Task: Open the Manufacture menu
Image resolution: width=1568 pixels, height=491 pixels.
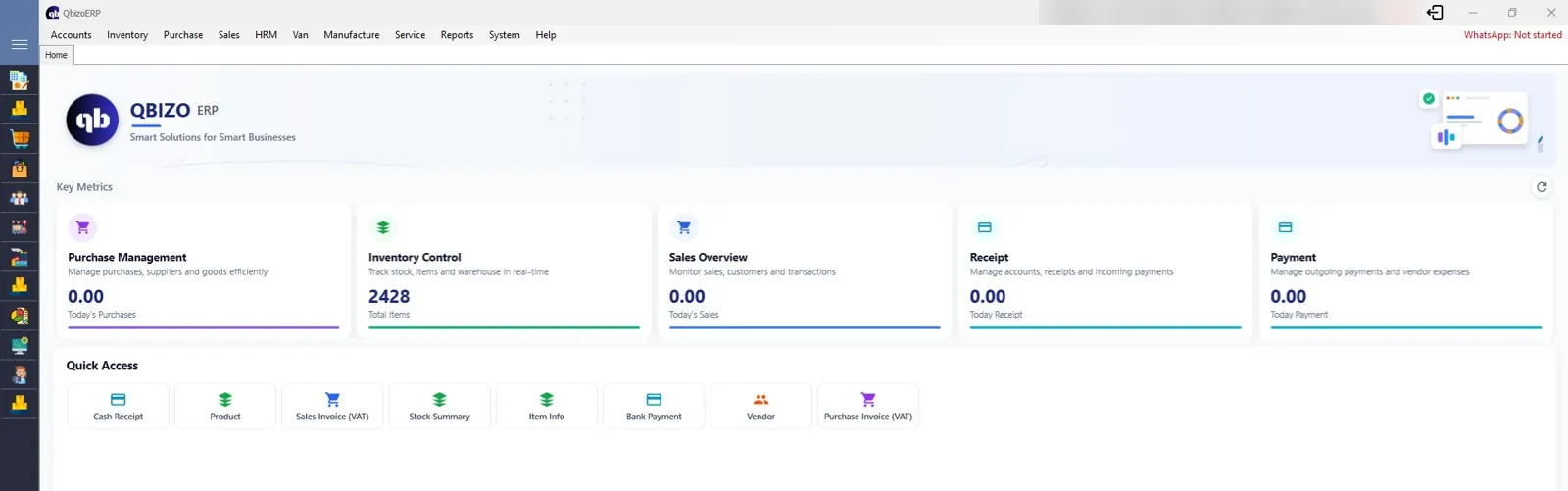Action: tap(352, 35)
